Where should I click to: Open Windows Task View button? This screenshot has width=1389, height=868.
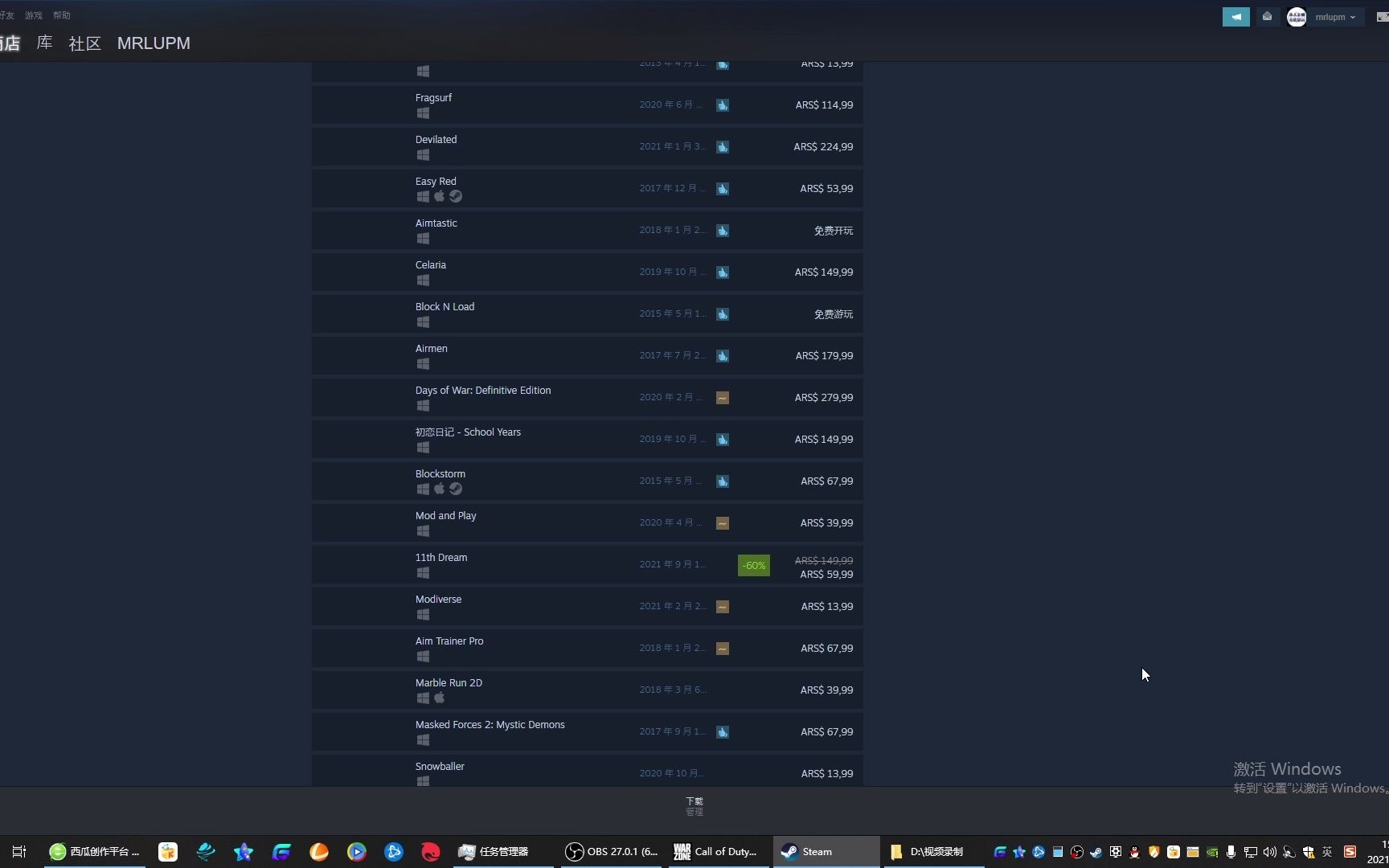pyautogui.click(x=19, y=852)
